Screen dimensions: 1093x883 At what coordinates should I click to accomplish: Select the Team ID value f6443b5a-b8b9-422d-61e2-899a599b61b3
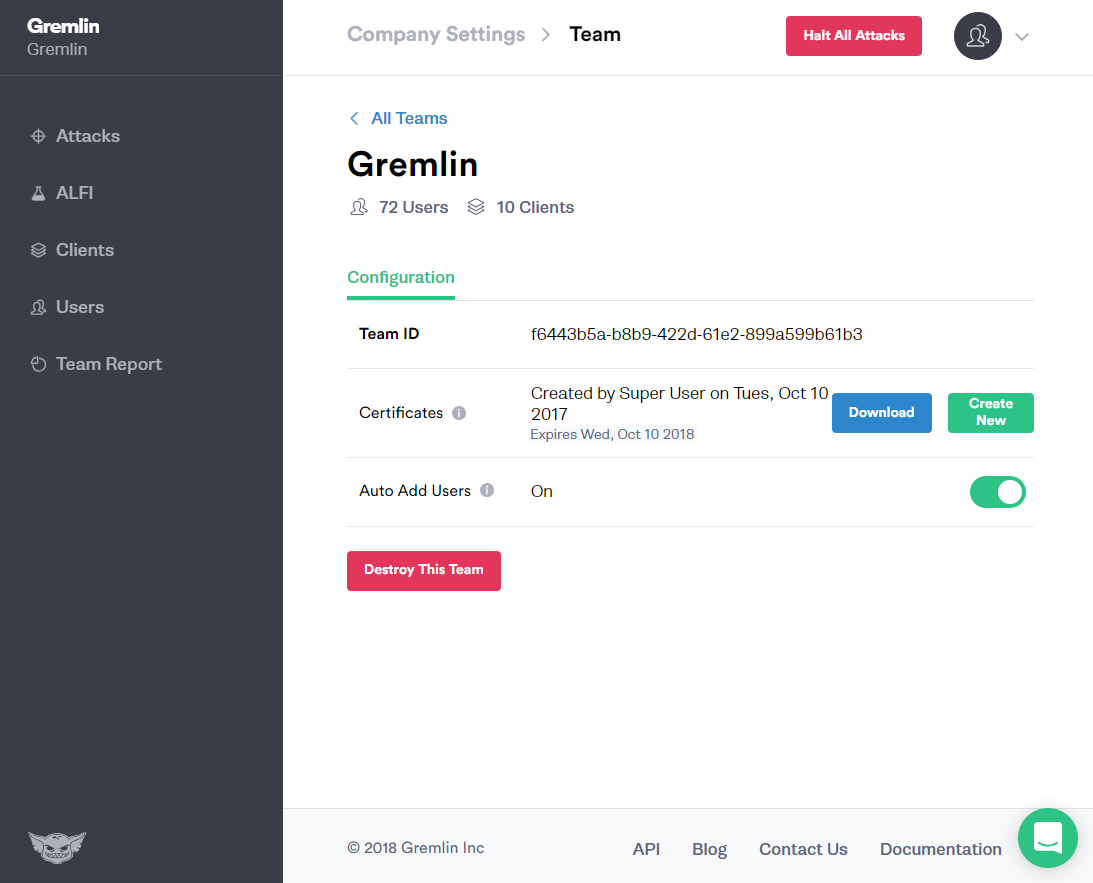pos(696,335)
